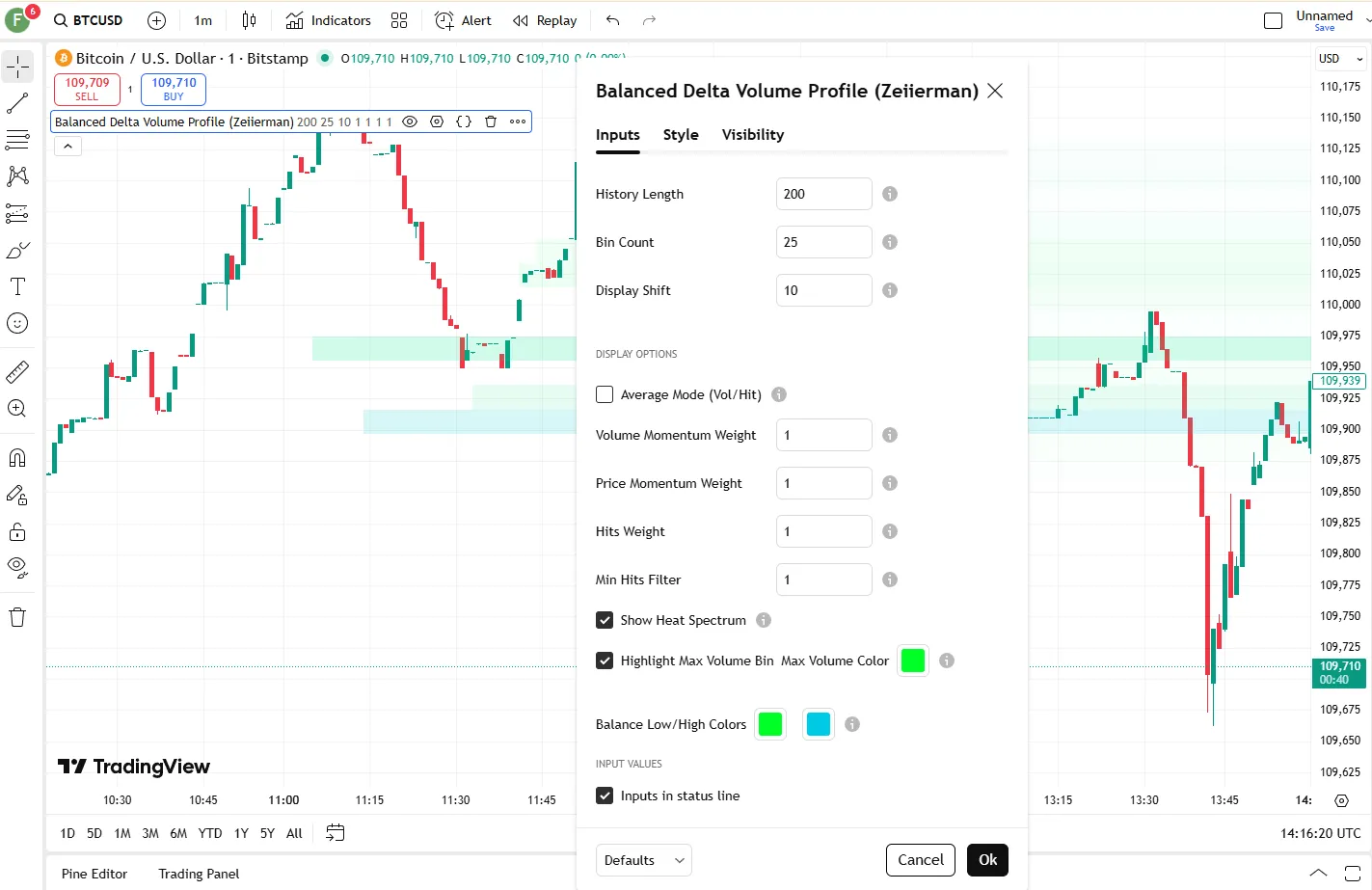
Task: Uncheck Highlight Max Volume Bin
Action: click(x=605, y=661)
